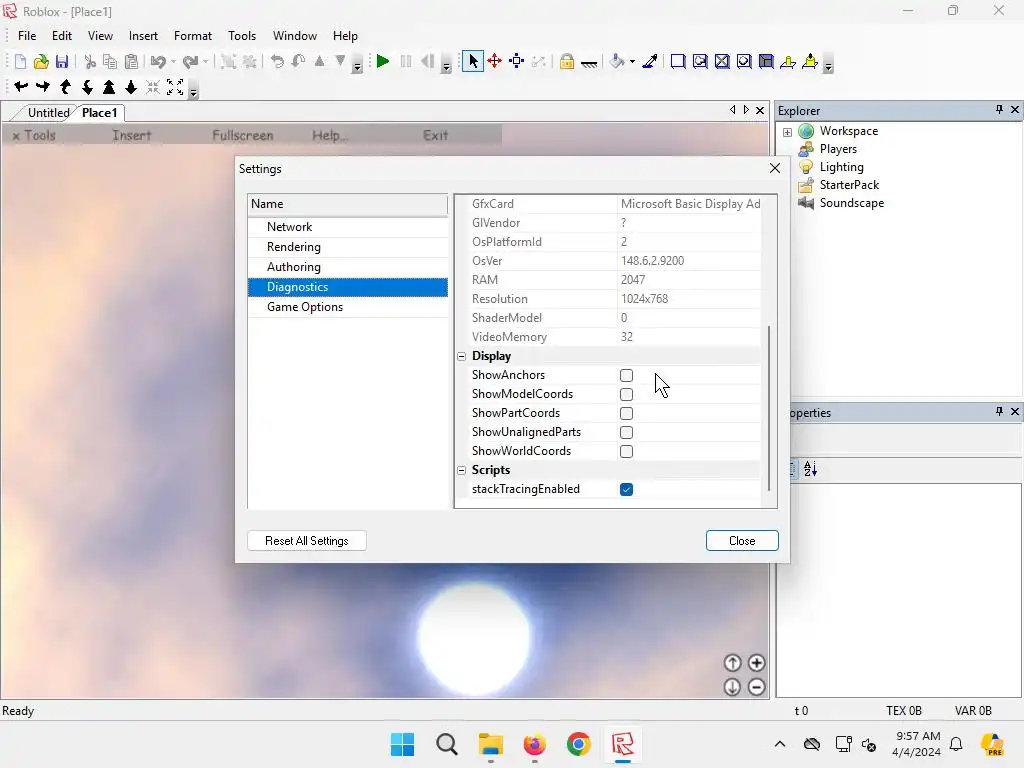1024x768 pixels.
Task: Expand the Workspace node in Explorer
Action: tap(788, 132)
